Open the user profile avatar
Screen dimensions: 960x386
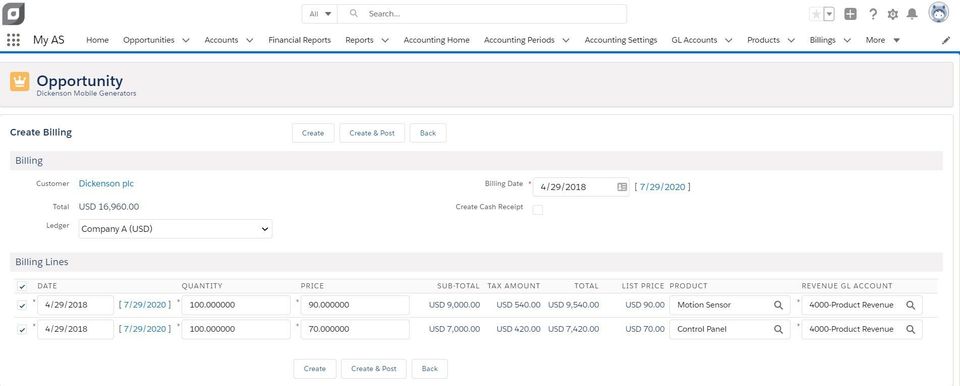point(939,13)
